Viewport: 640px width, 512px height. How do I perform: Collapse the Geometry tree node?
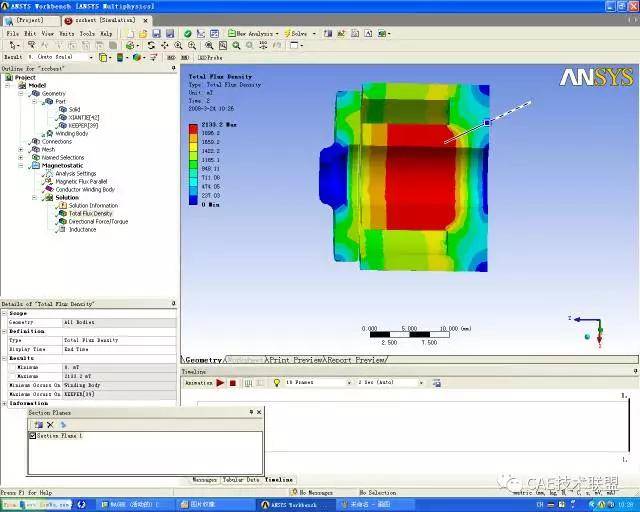click(x=21, y=93)
